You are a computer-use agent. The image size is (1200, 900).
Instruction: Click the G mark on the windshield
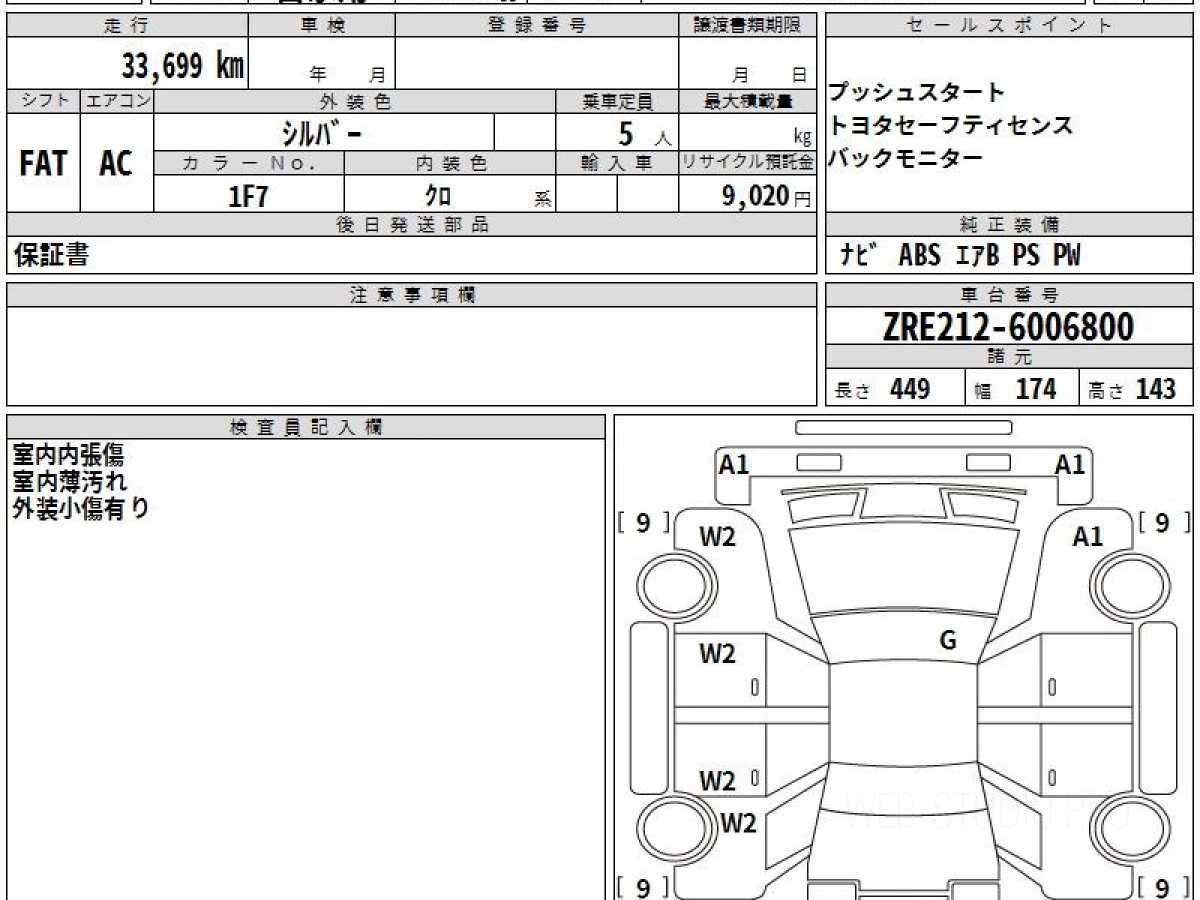(948, 641)
